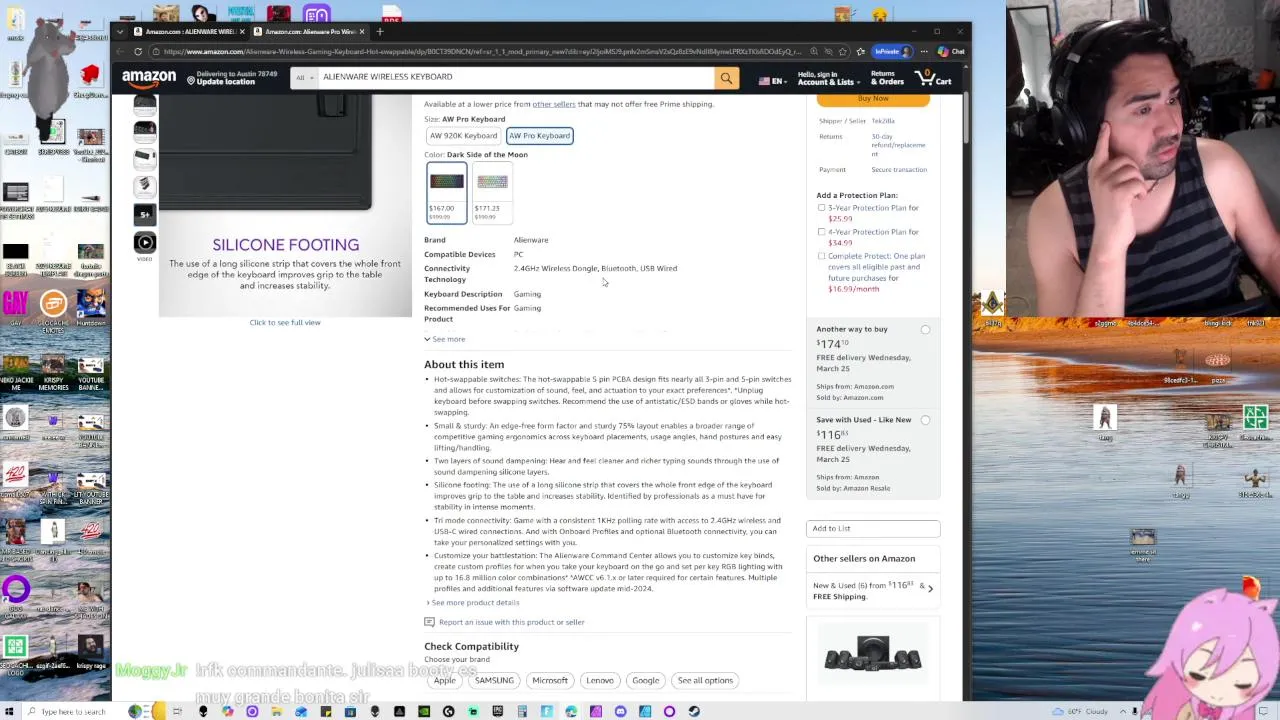Click the browser address bar URL
Screen dimensions: 1280x720
click(x=483, y=51)
